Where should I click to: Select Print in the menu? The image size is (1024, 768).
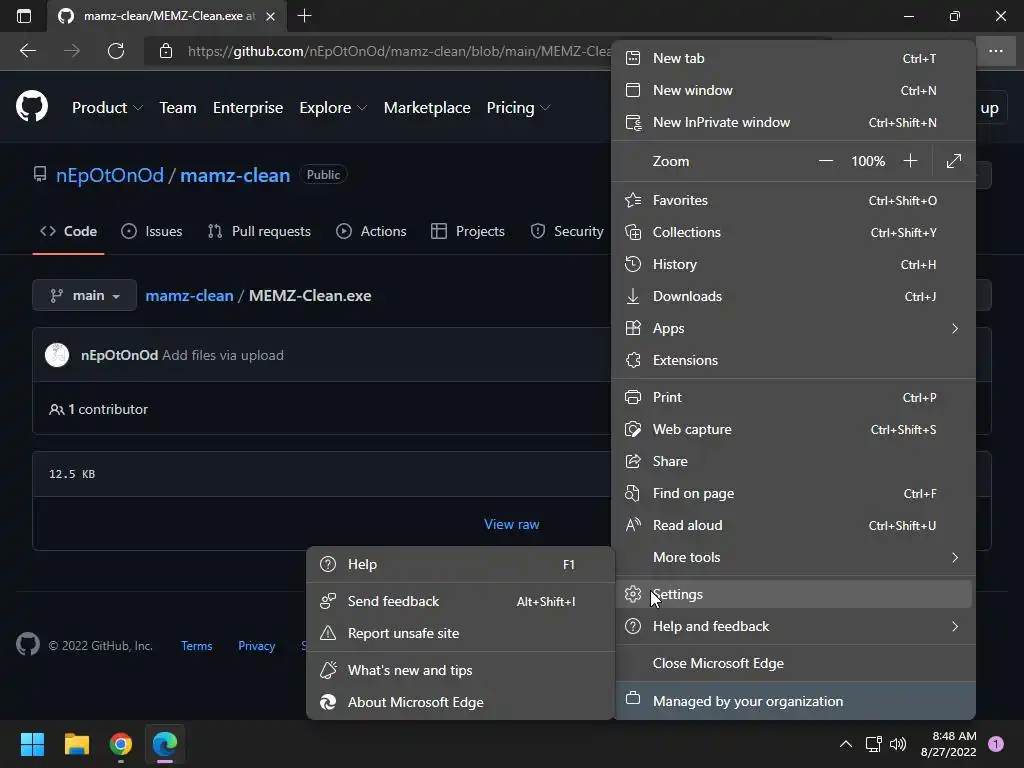pyautogui.click(x=793, y=397)
